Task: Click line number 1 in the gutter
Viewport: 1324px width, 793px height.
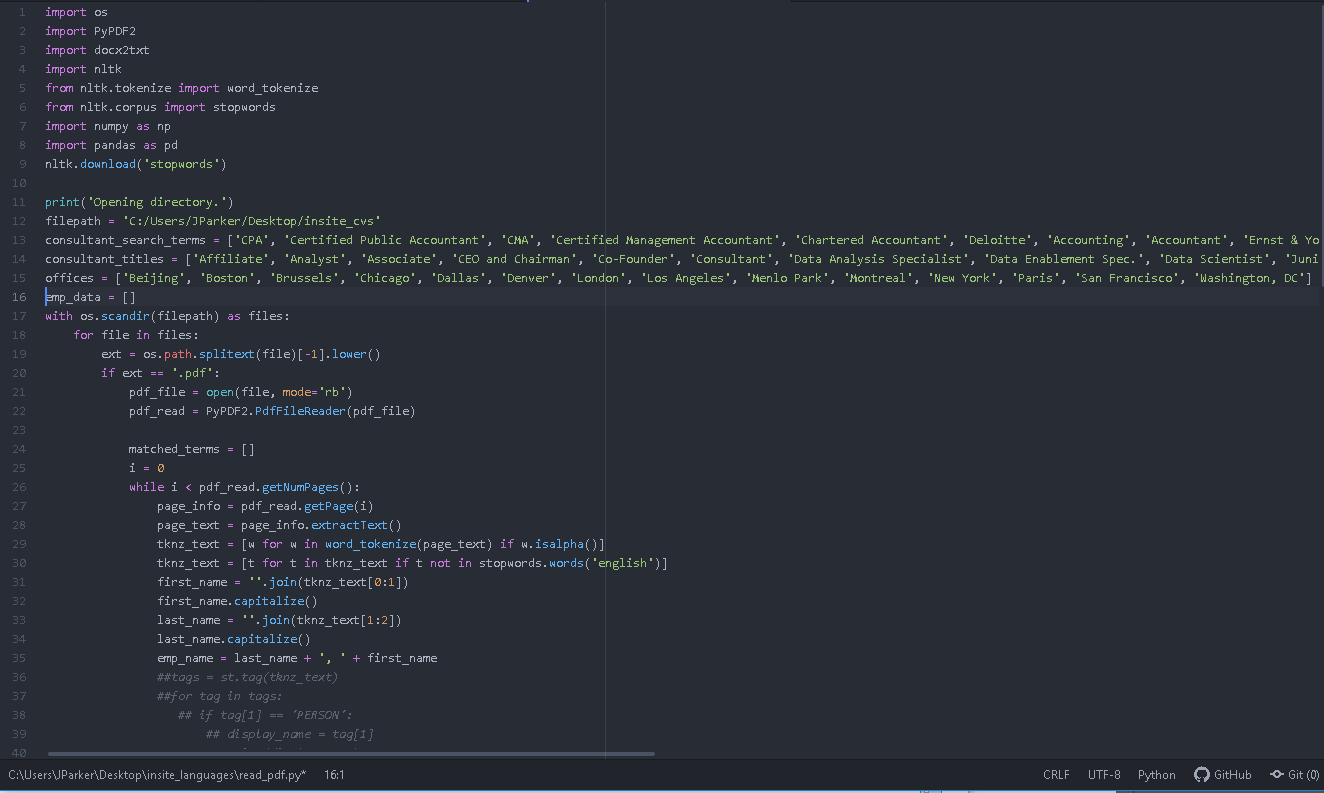Action: click(23, 12)
